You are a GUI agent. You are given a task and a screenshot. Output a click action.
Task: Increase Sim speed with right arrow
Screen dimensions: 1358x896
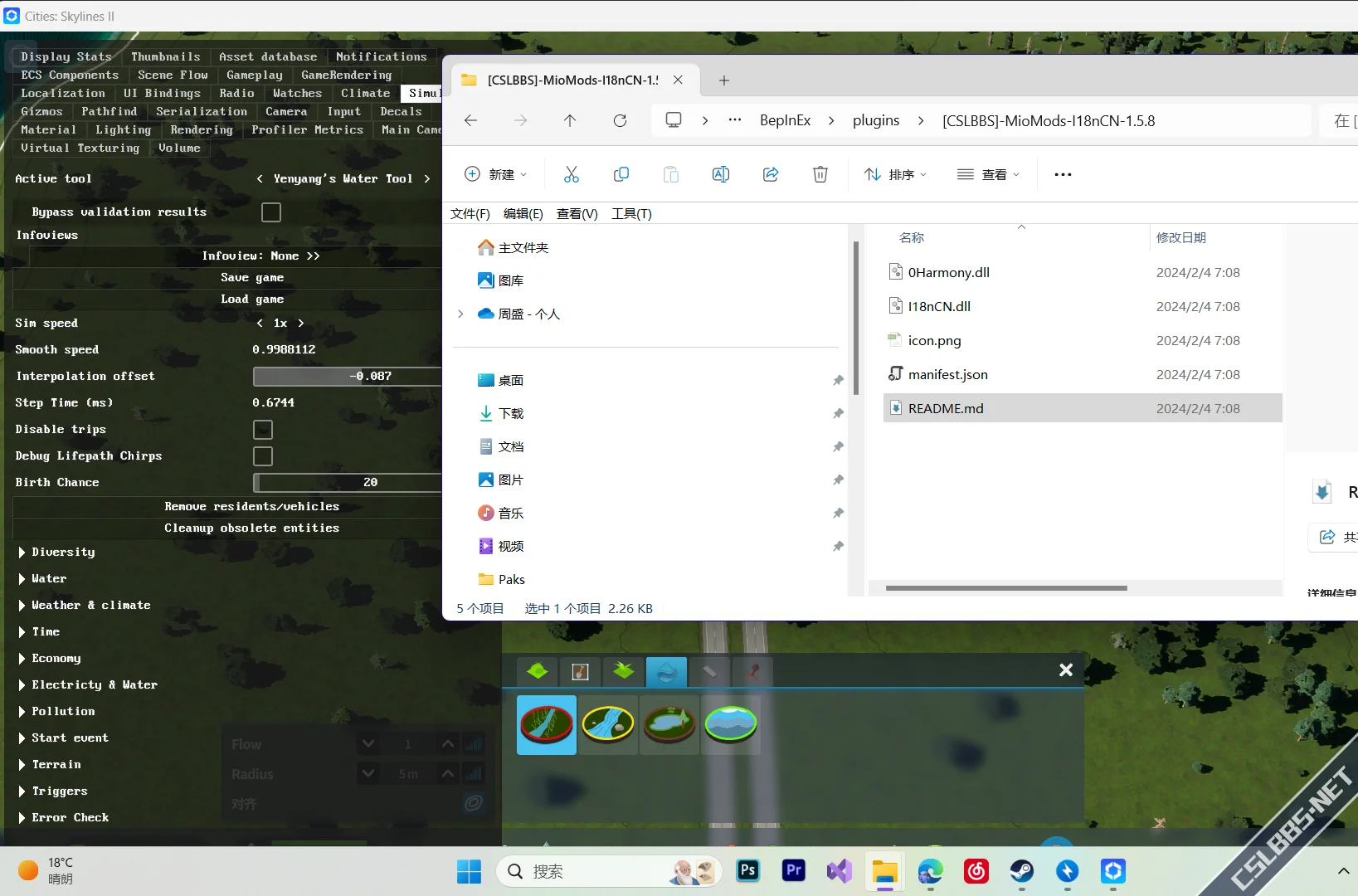pos(300,324)
